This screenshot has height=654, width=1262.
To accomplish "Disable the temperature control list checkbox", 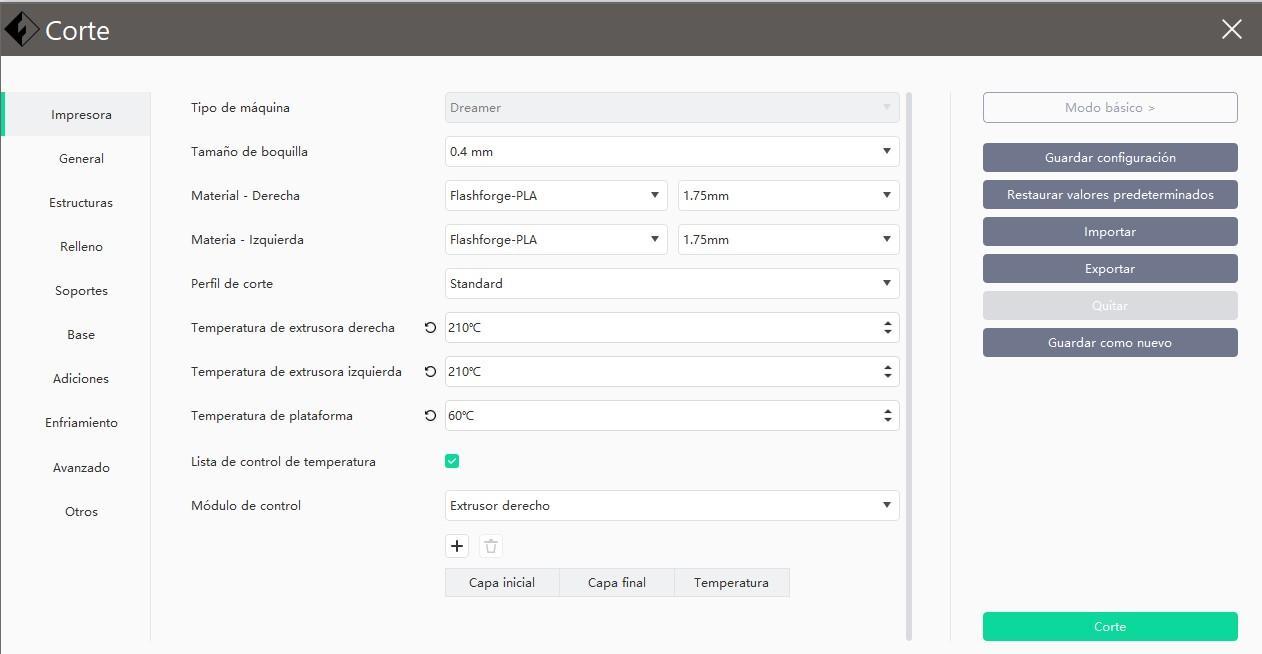I will (452, 461).
